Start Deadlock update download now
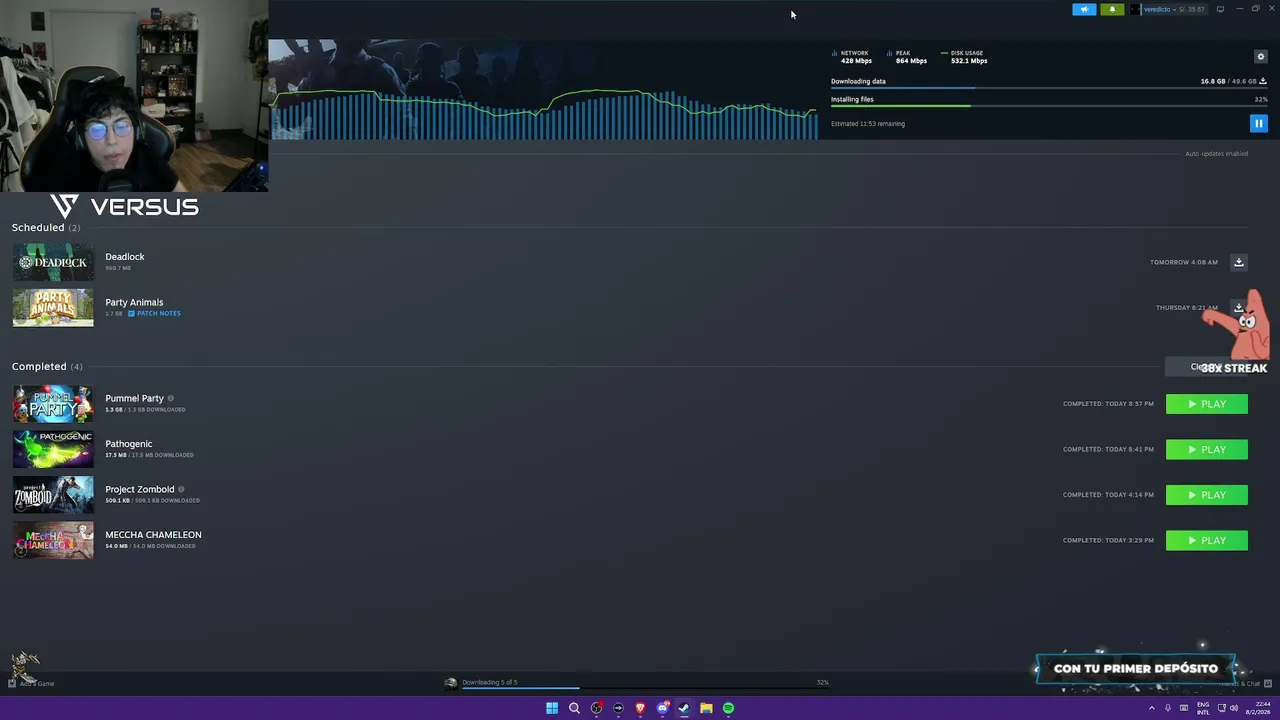Image resolution: width=1280 pixels, height=720 pixels. point(1238,262)
